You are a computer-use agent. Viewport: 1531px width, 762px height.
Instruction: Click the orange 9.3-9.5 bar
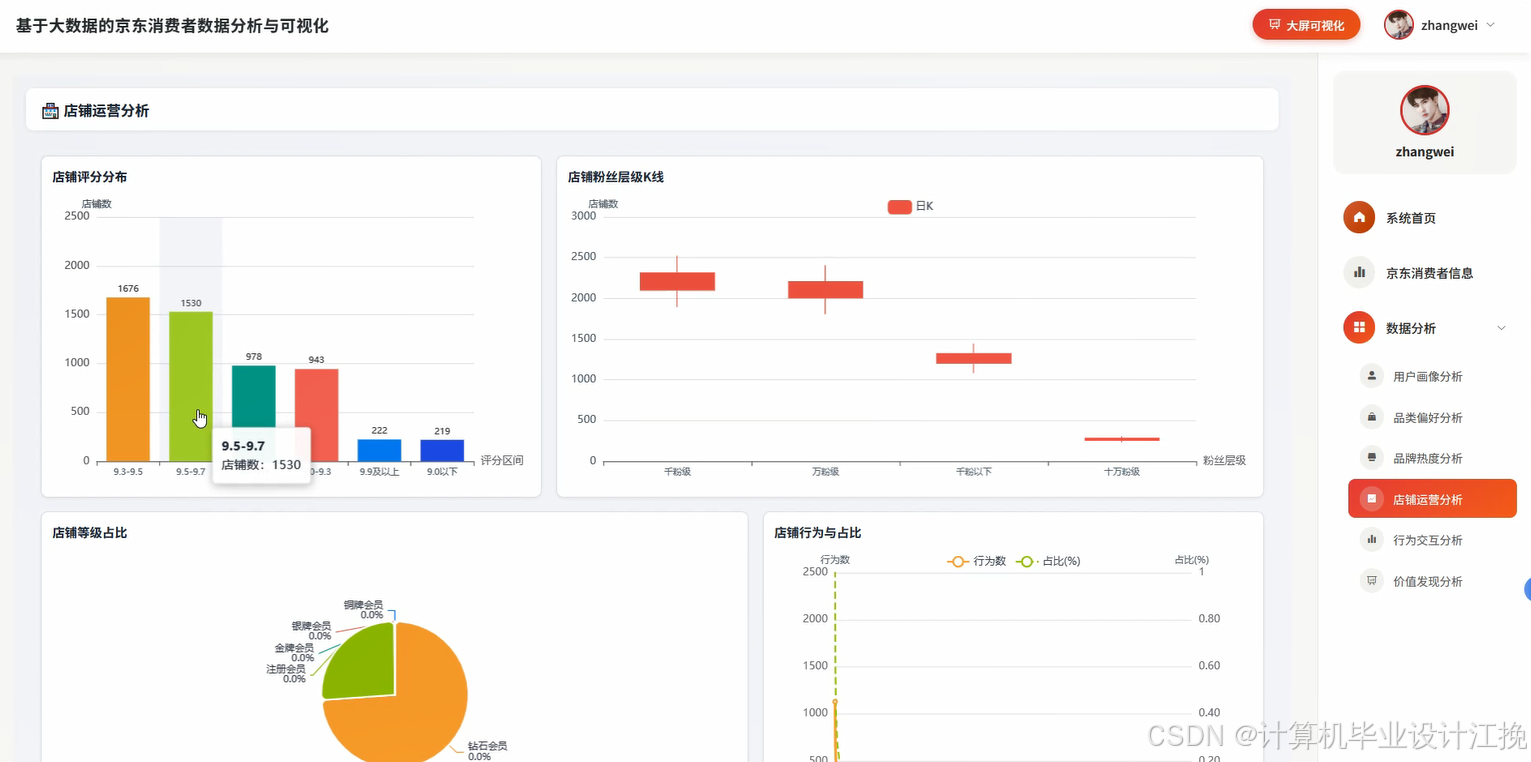coord(128,379)
